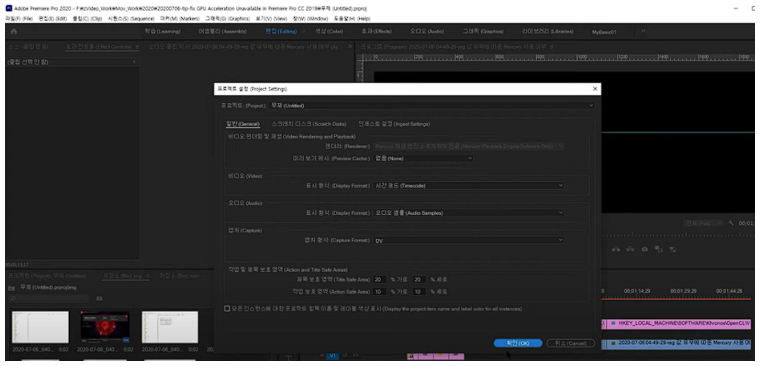Click the Lift button in Program monitor

(616, 249)
